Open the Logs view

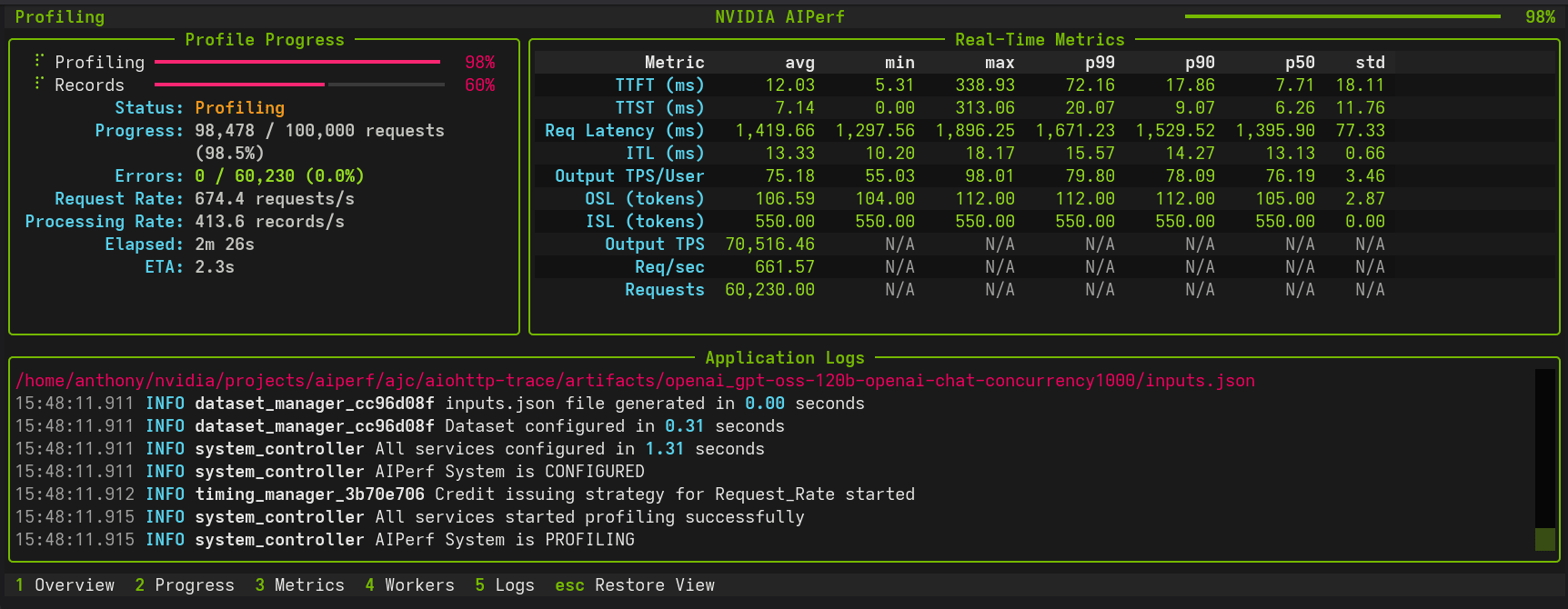click(505, 585)
